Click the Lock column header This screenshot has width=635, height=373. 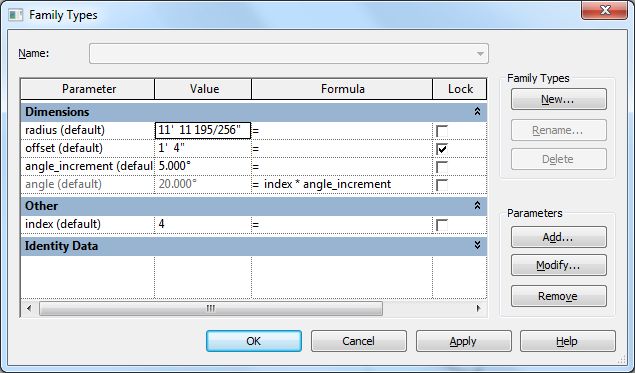(x=460, y=89)
